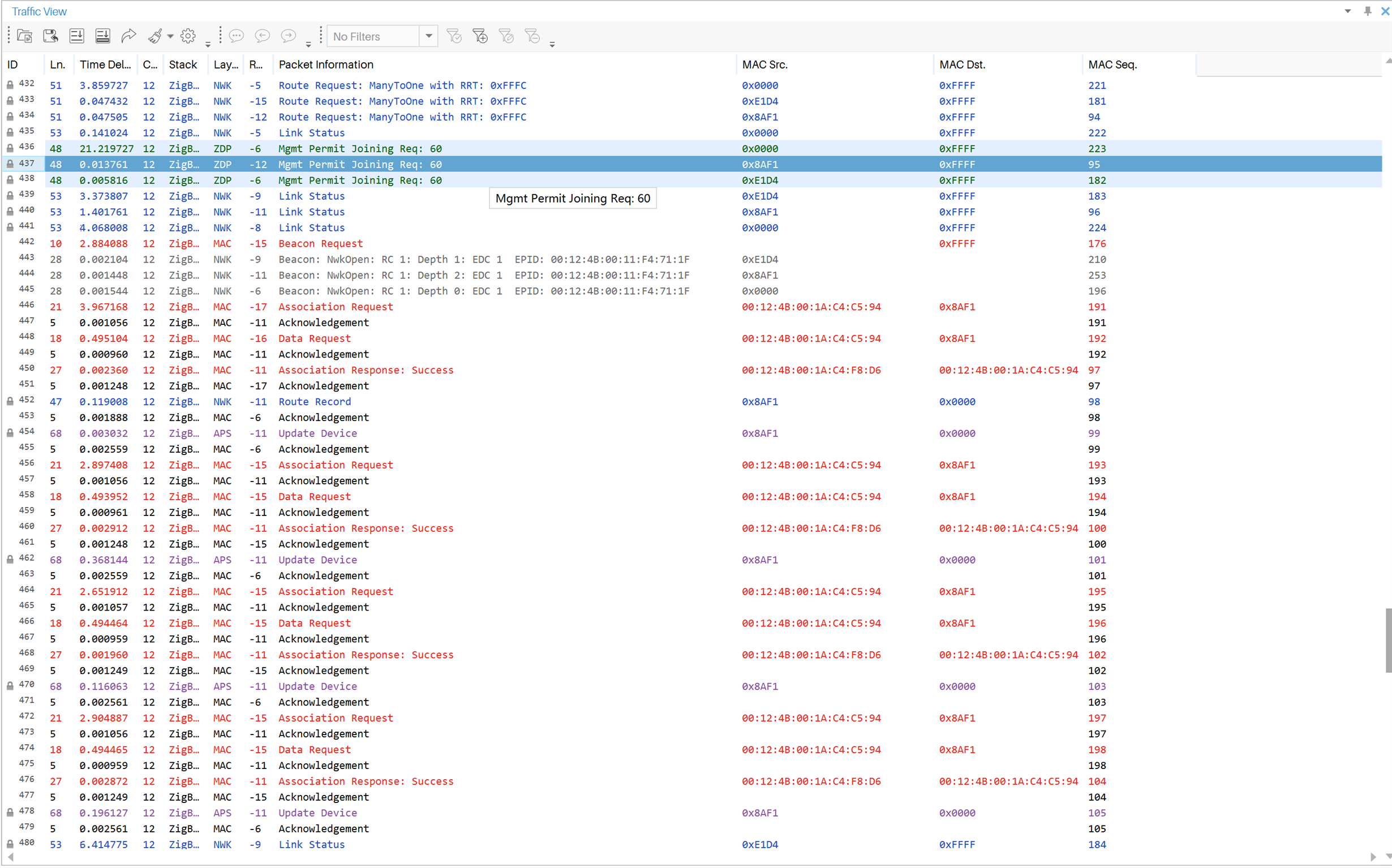Expand first toolbar overflow after gear
This screenshot has width=1392, height=868.
point(208,44)
